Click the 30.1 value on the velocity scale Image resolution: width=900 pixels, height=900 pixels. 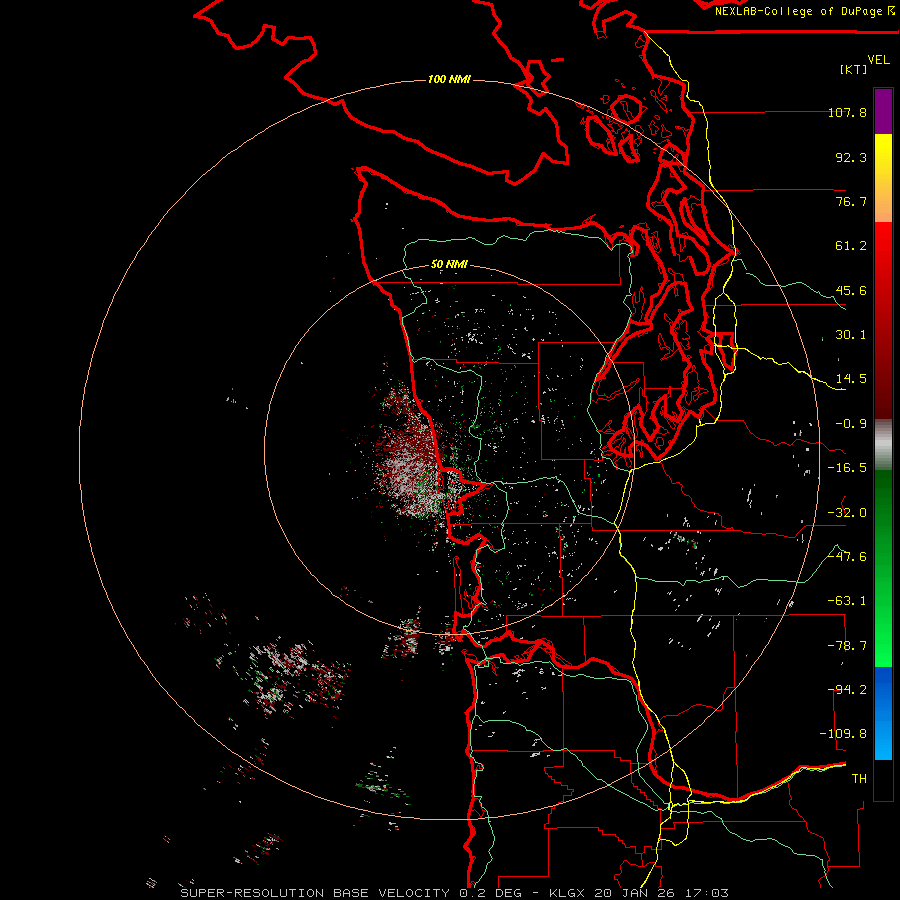click(851, 335)
